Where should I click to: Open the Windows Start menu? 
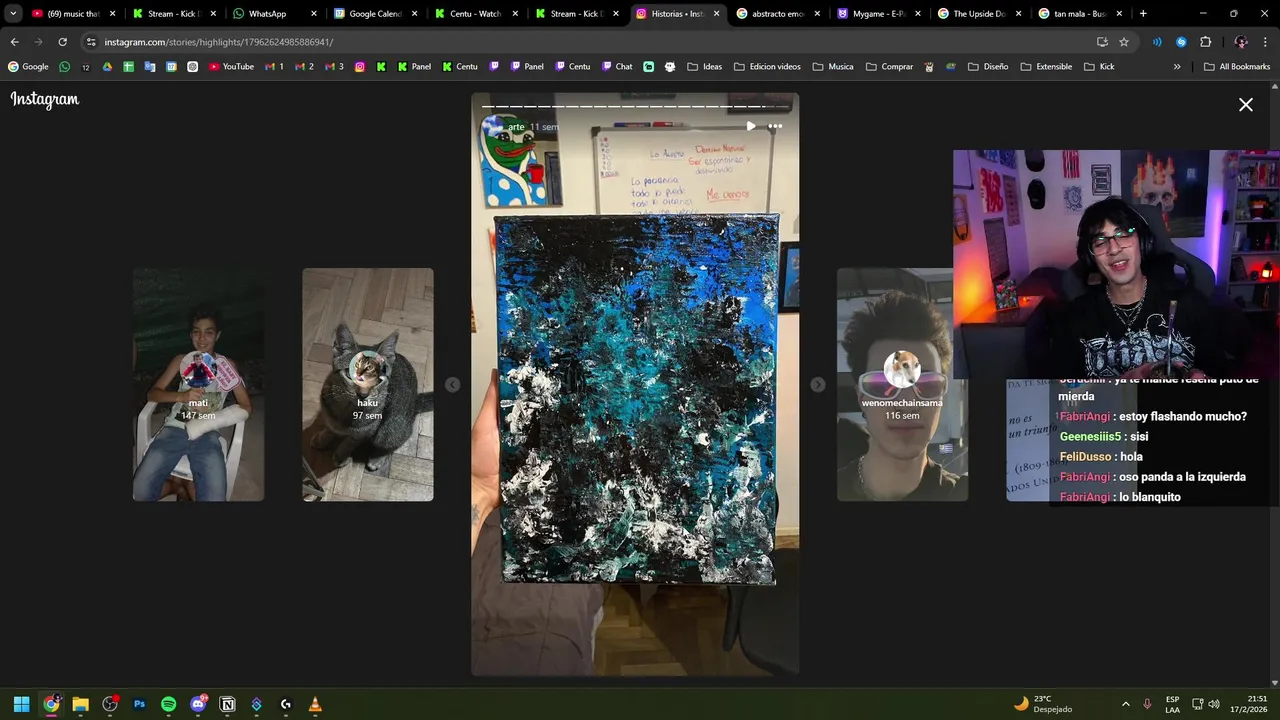click(x=21, y=704)
